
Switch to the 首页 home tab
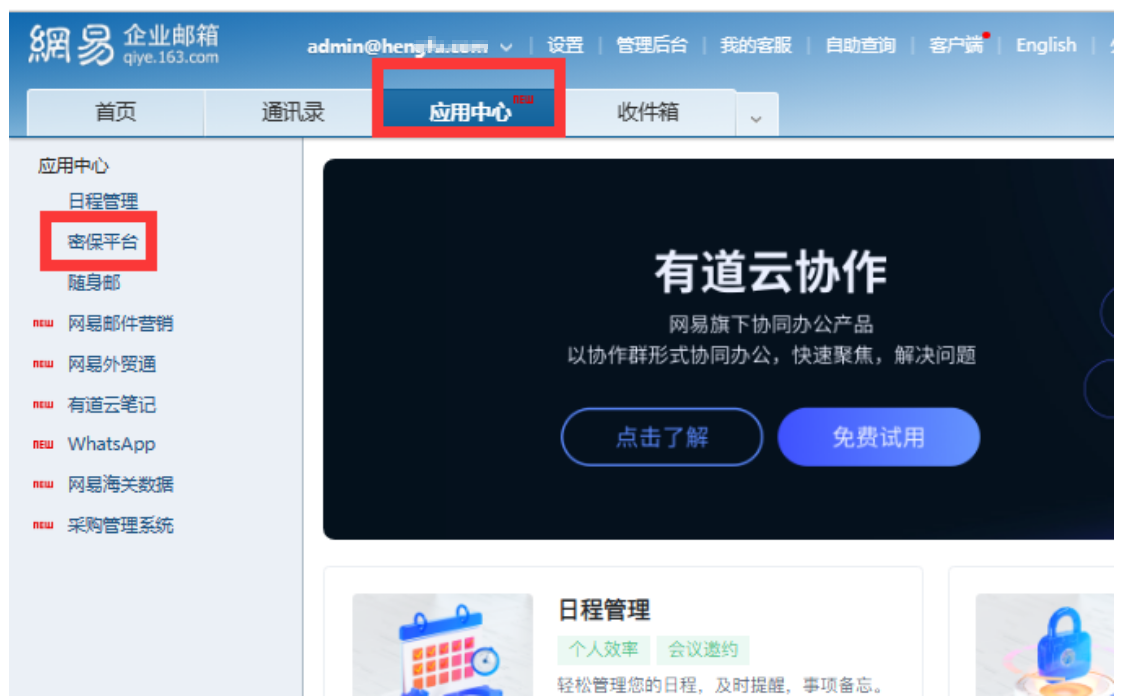coord(115,112)
